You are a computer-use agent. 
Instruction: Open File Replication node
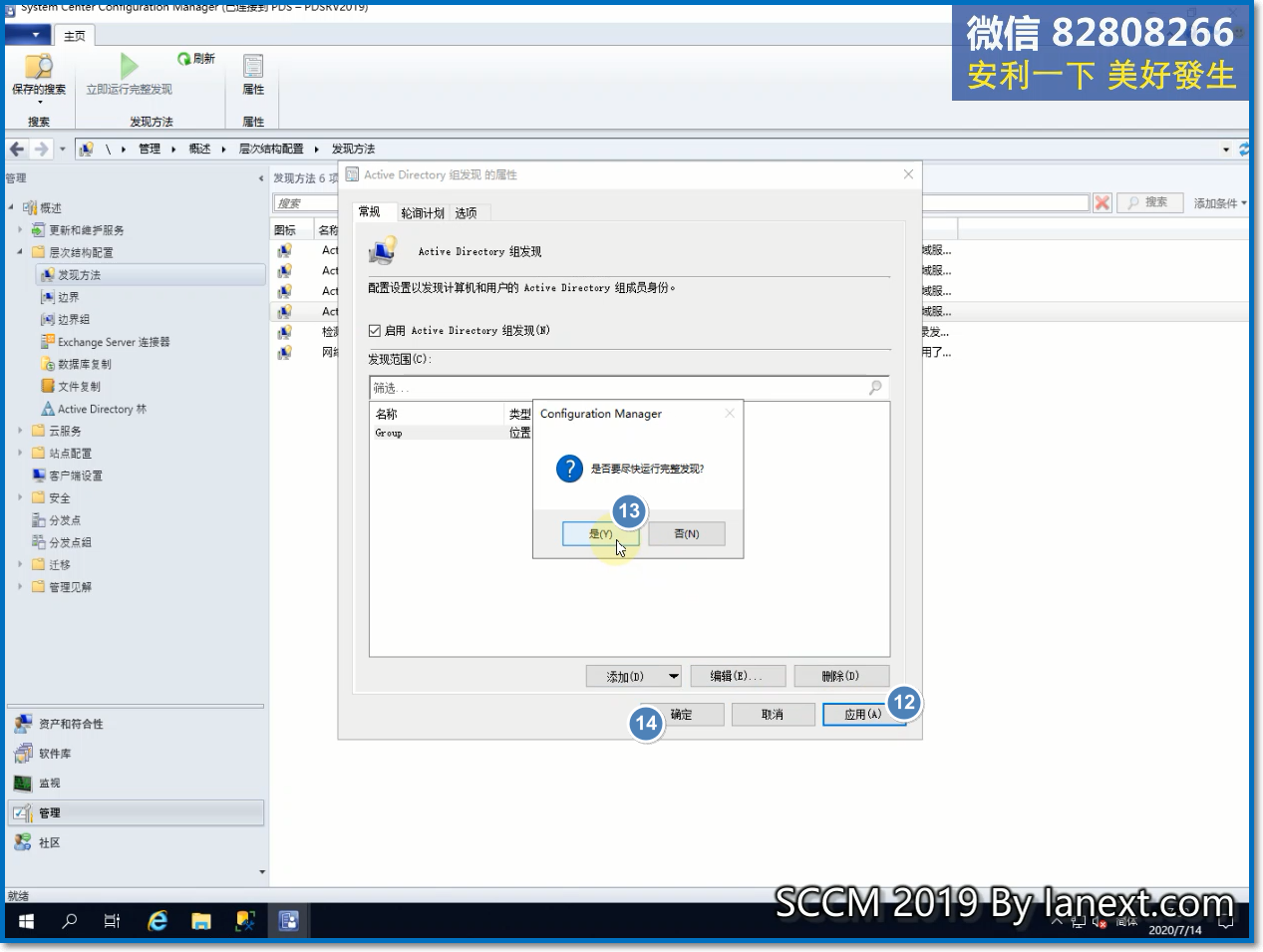pyautogui.click(x=78, y=387)
